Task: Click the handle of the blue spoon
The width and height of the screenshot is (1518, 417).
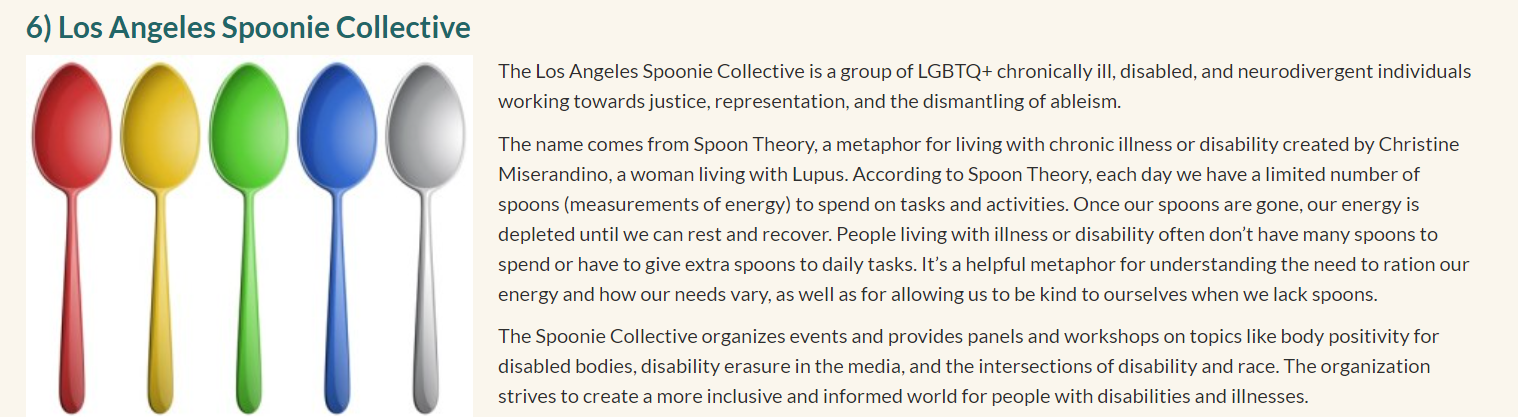Action: (338, 300)
